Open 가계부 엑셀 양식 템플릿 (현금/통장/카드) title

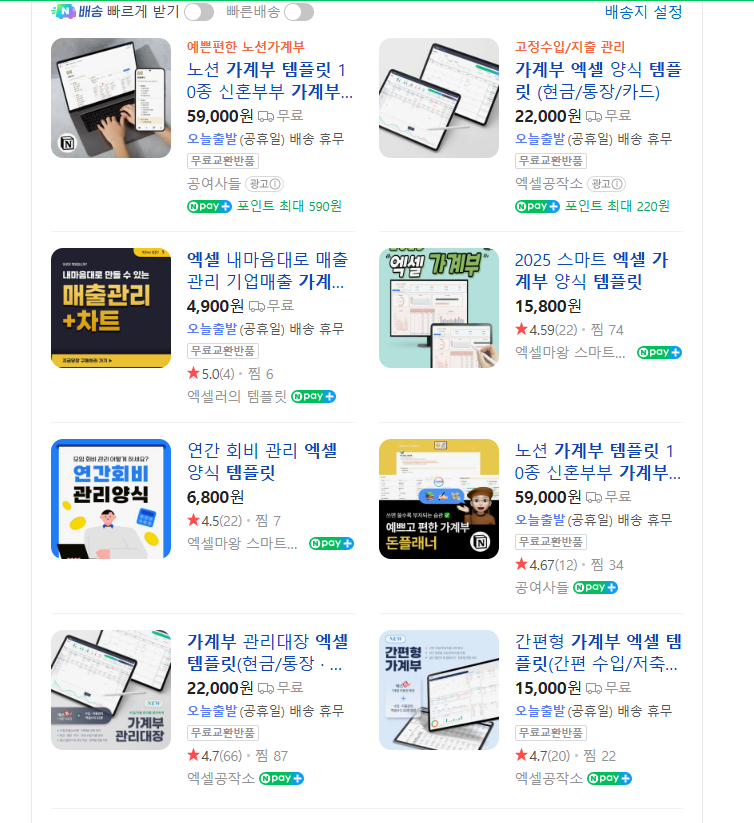tap(598, 80)
